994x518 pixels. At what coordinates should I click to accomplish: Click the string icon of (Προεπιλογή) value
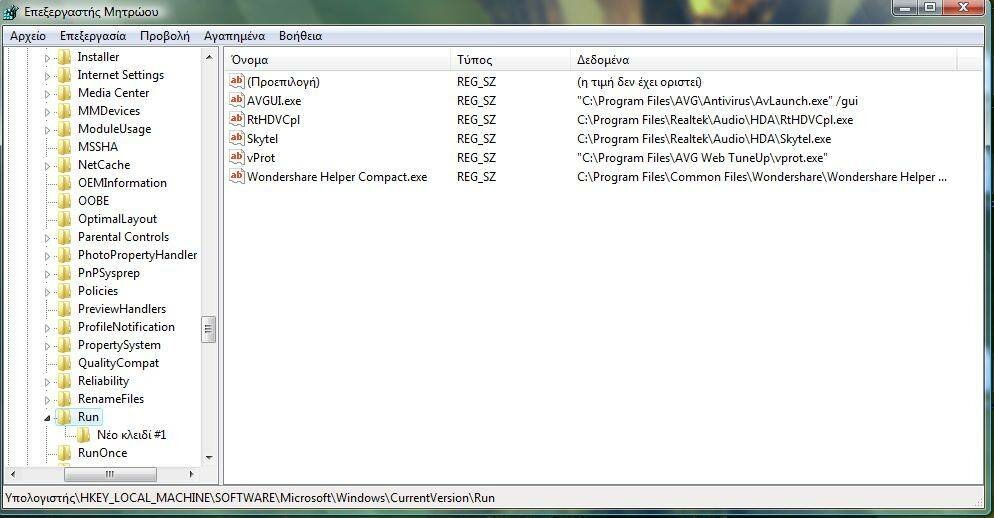coord(236,81)
